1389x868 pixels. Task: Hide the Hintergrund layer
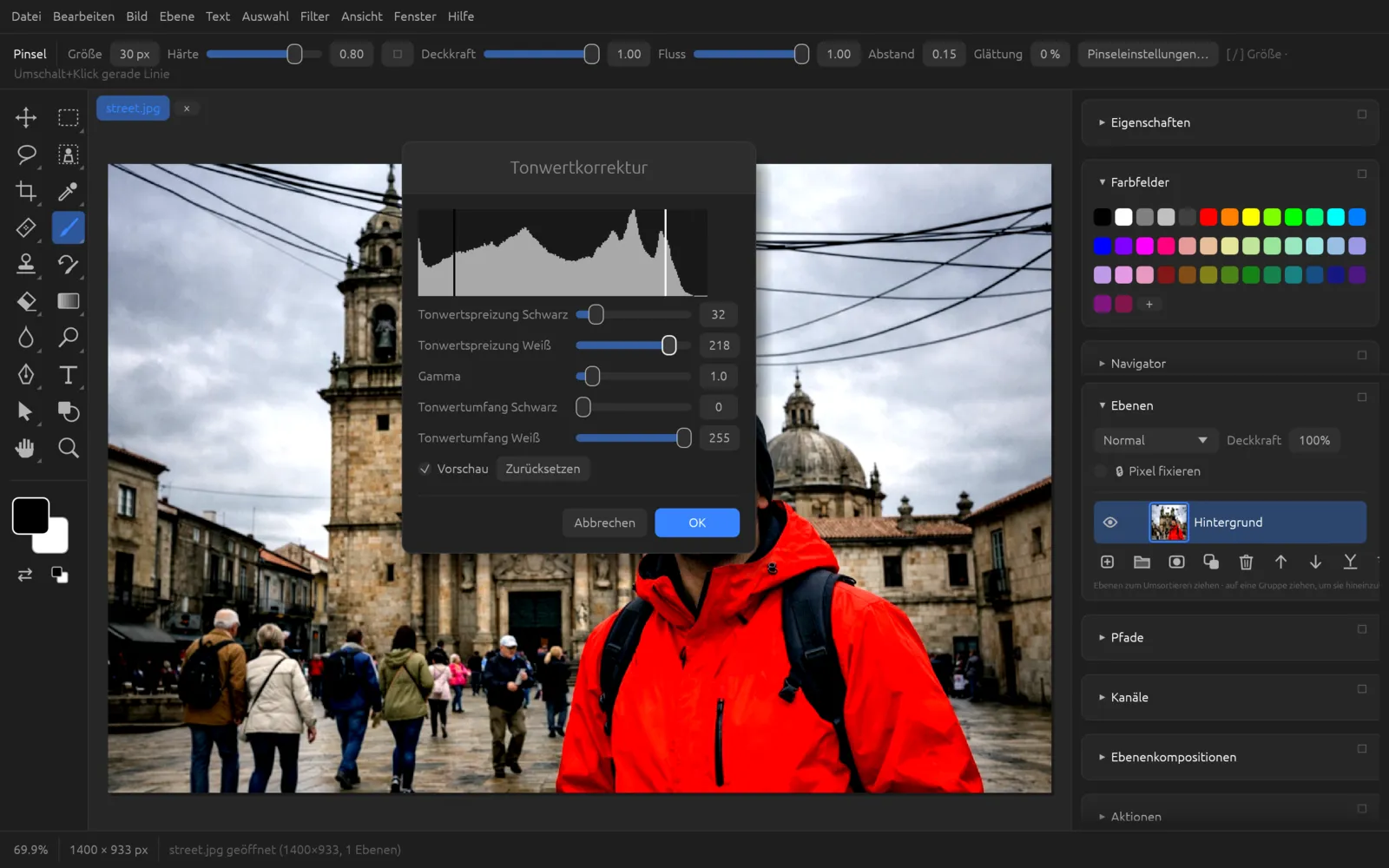coord(1110,523)
